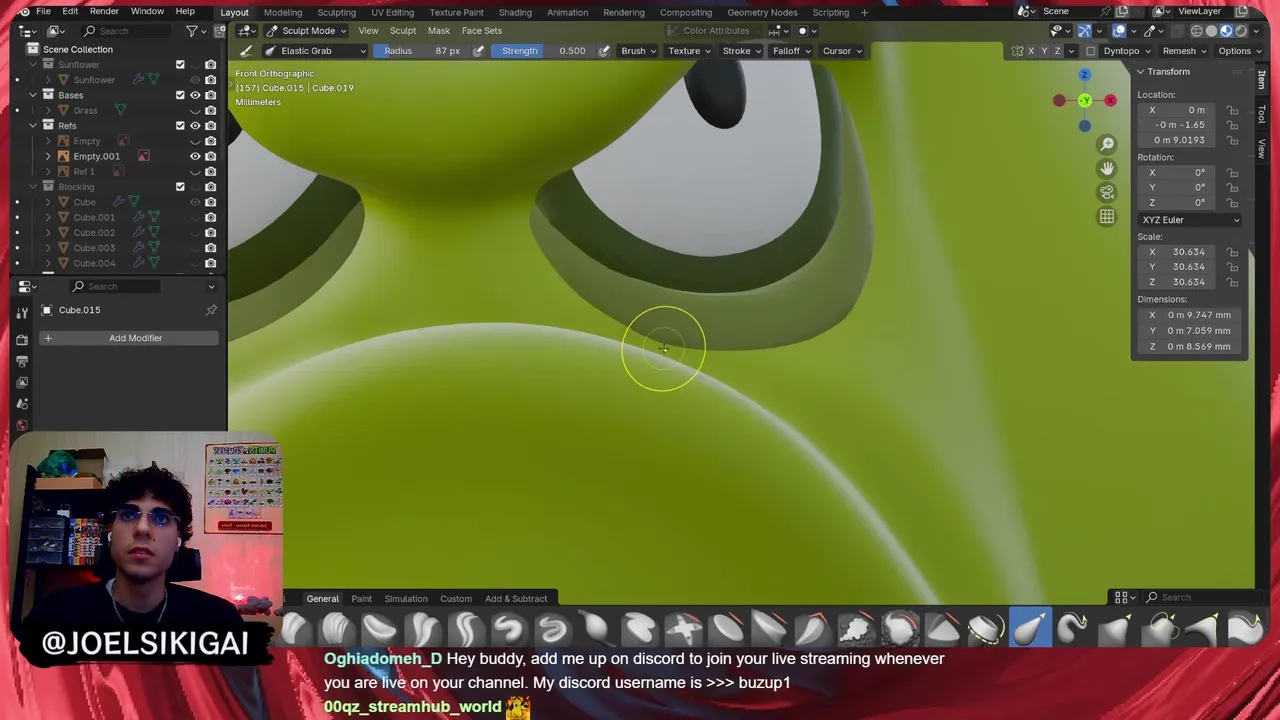This screenshot has width=1280, height=720.
Task: Click wrench modifier icon on Sunflower row
Action: coord(139,80)
